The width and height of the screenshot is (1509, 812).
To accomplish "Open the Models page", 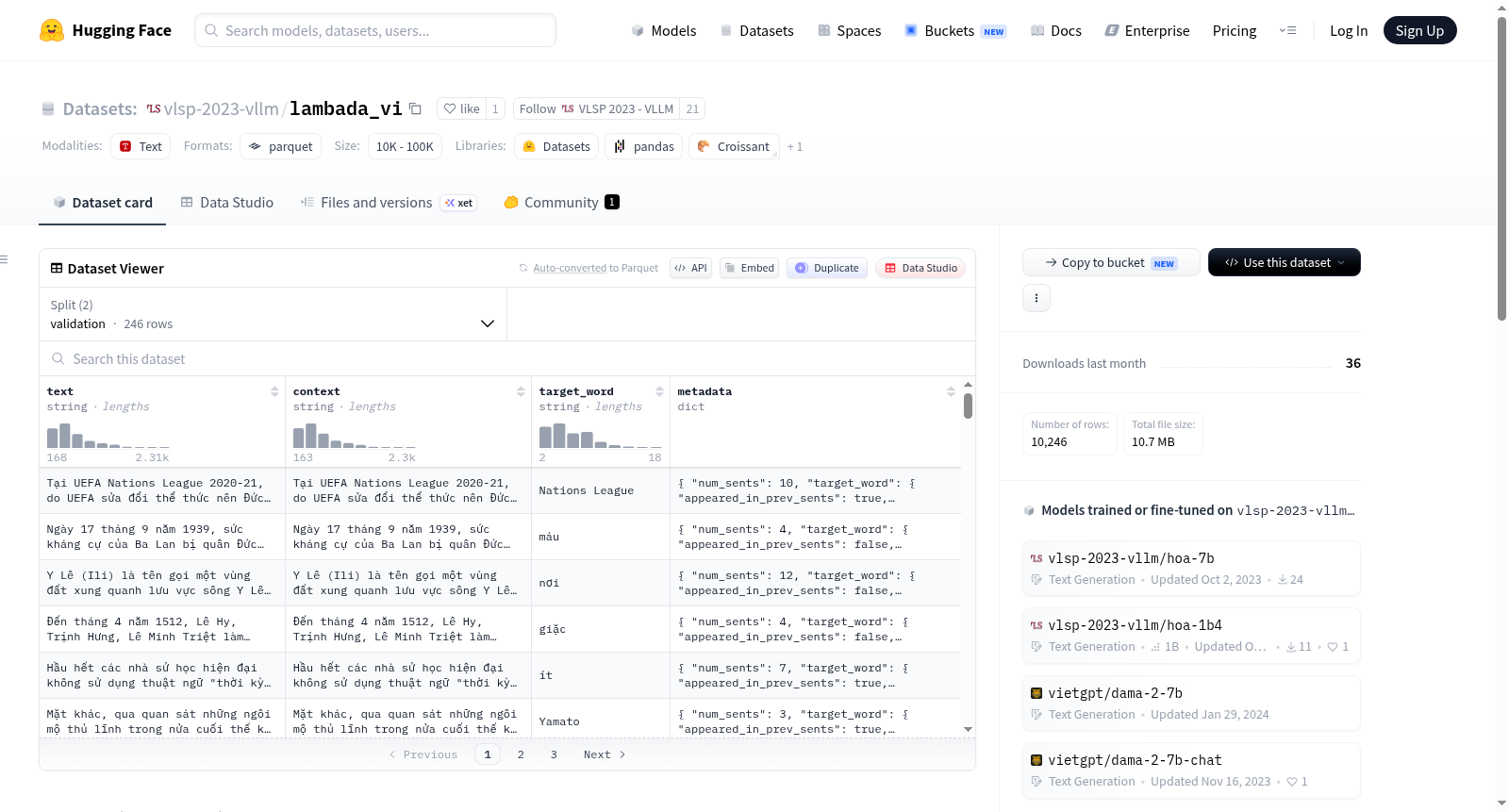I will pos(664,30).
